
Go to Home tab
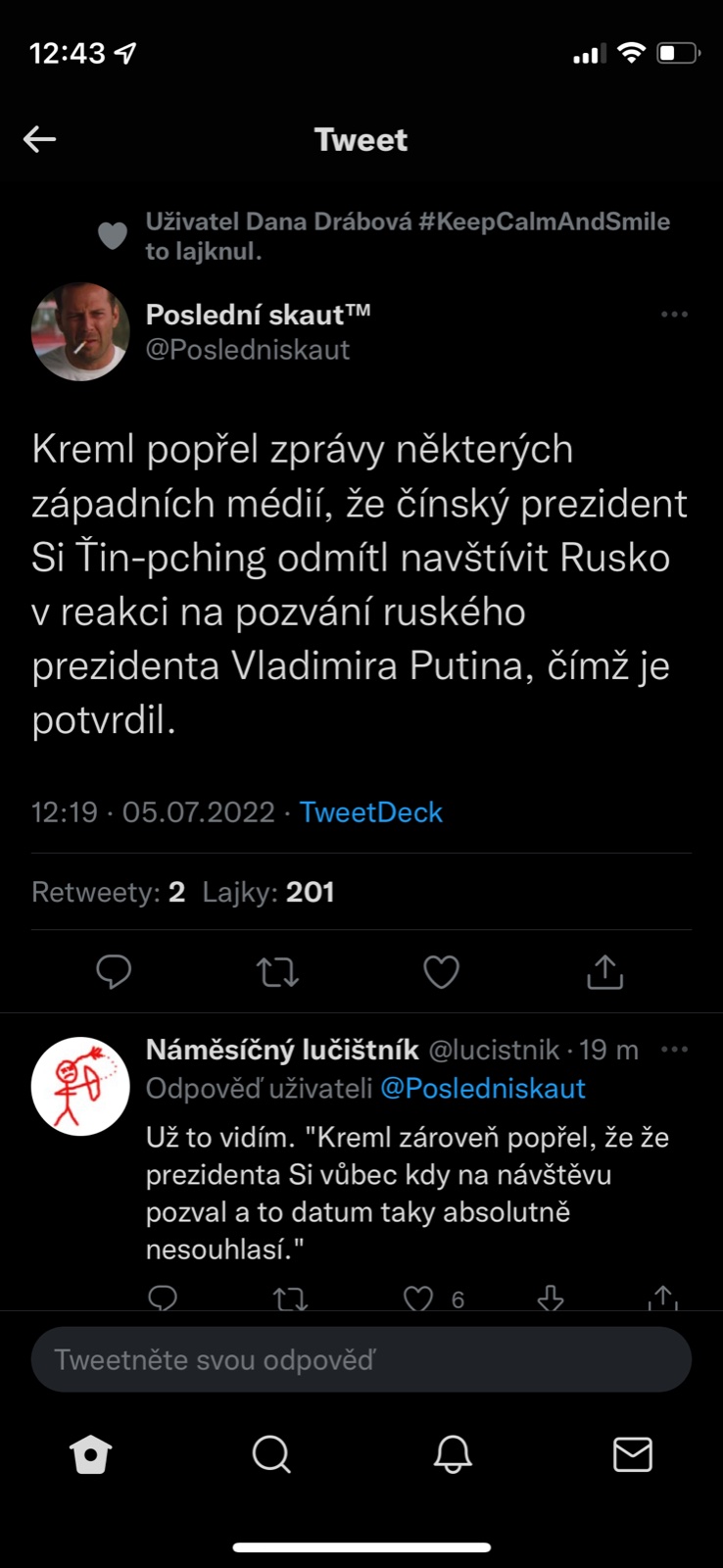click(91, 1454)
